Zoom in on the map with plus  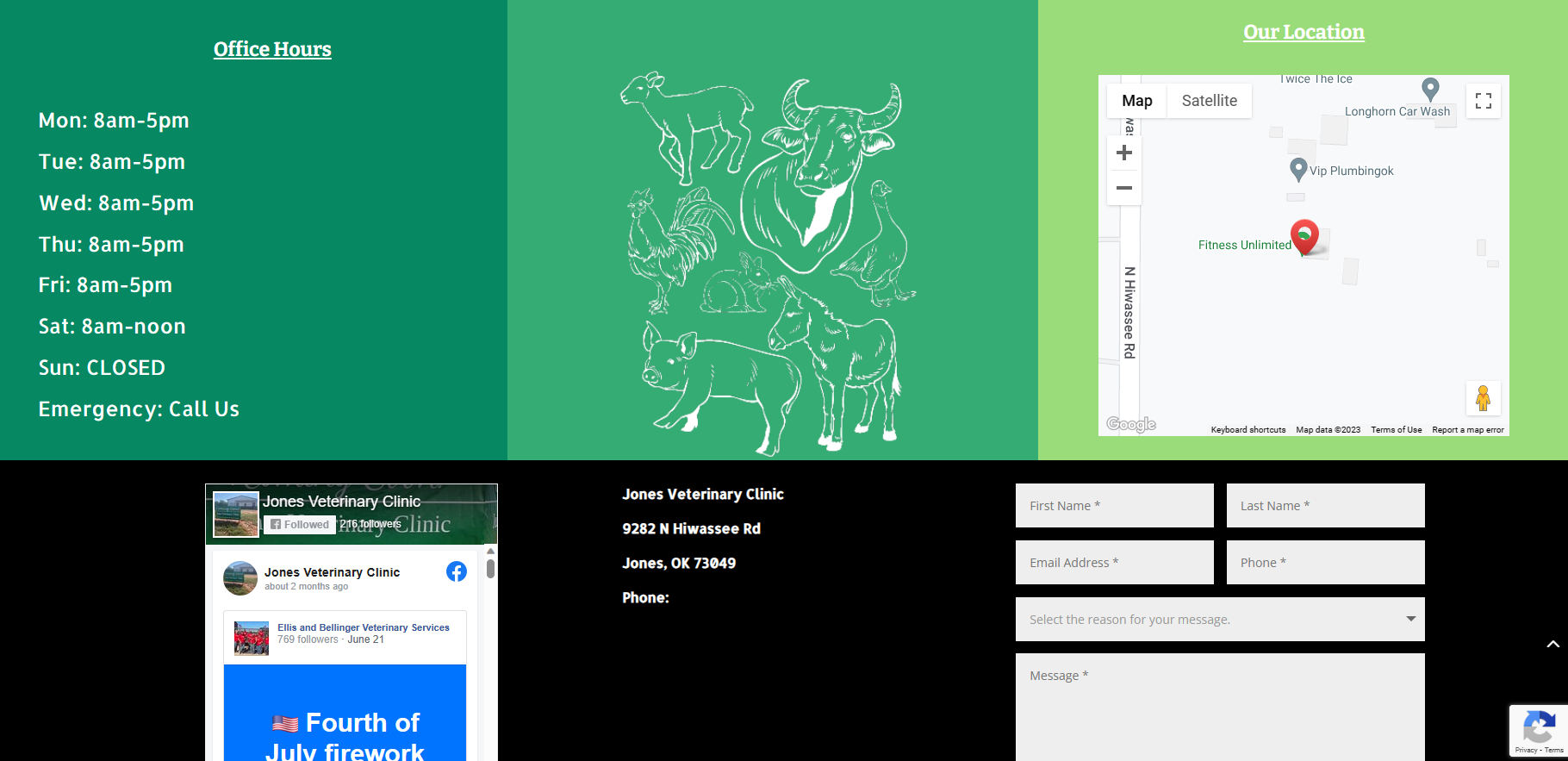tap(1124, 153)
